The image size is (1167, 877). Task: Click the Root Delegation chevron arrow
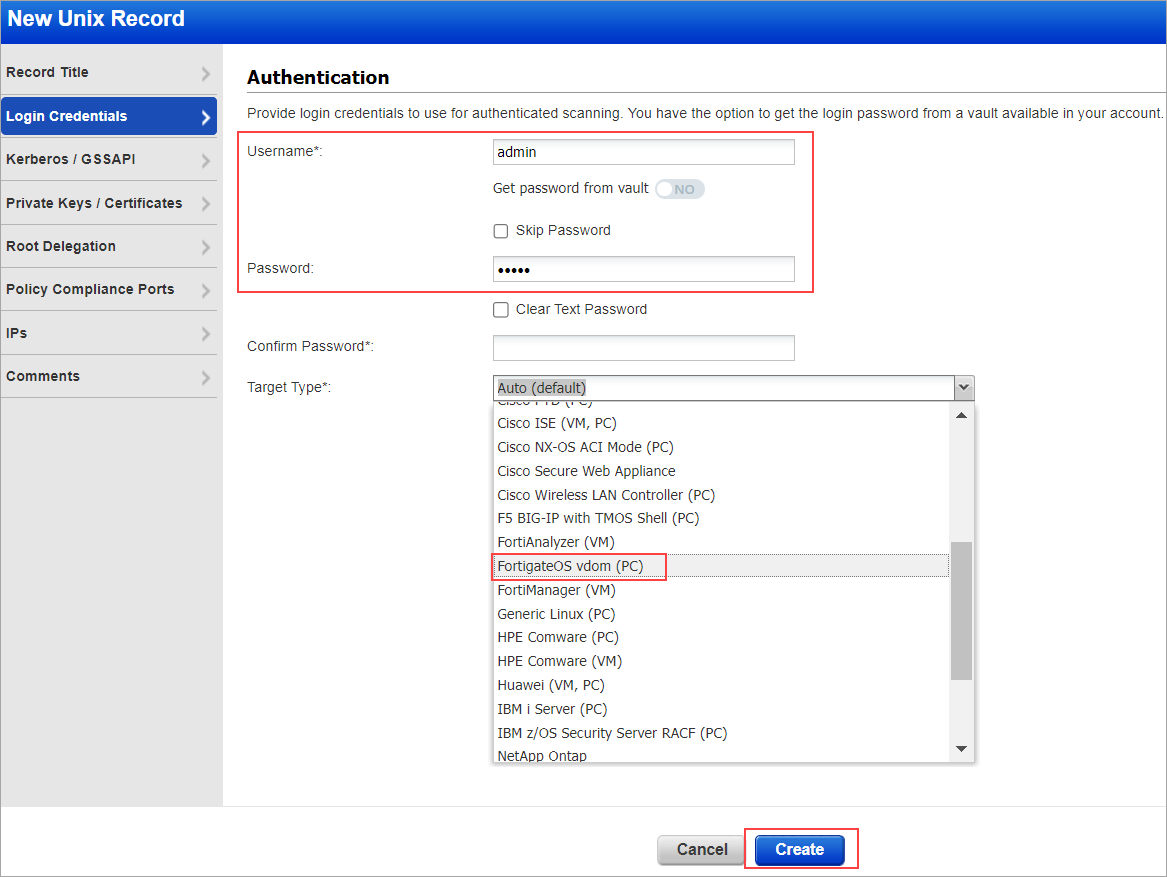tap(207, 246)
